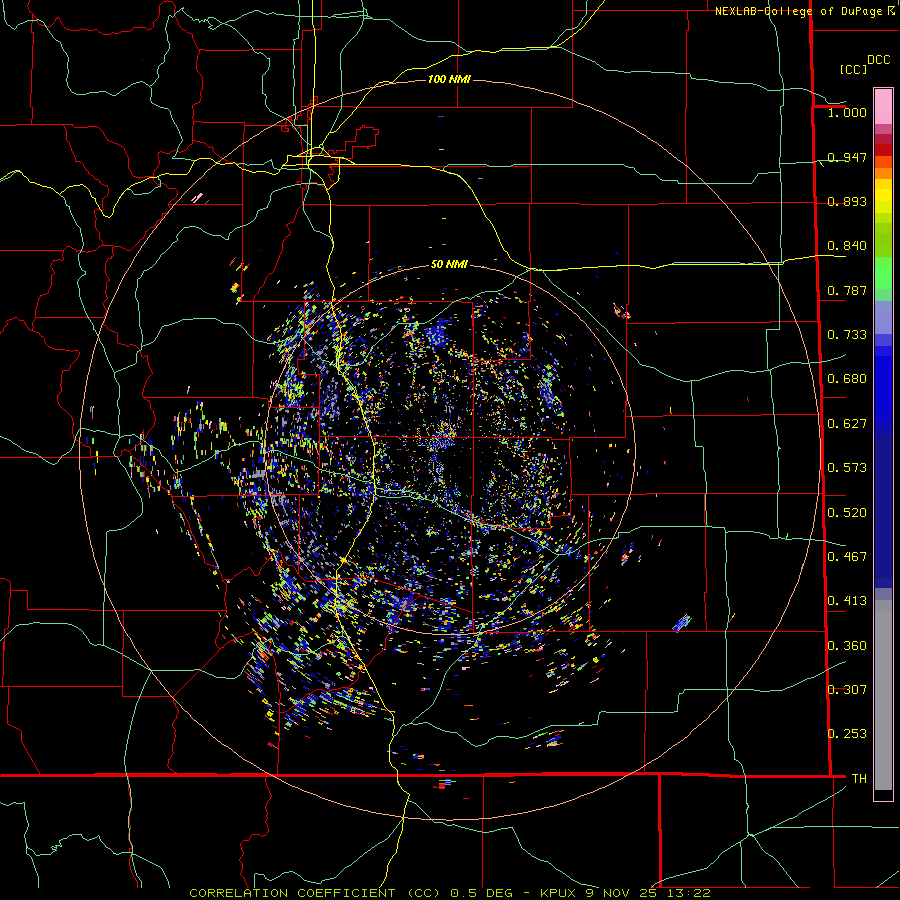Select the 0.573 color scale value
The height and width of the screenshot is (900, 900).
click(847, 468)
